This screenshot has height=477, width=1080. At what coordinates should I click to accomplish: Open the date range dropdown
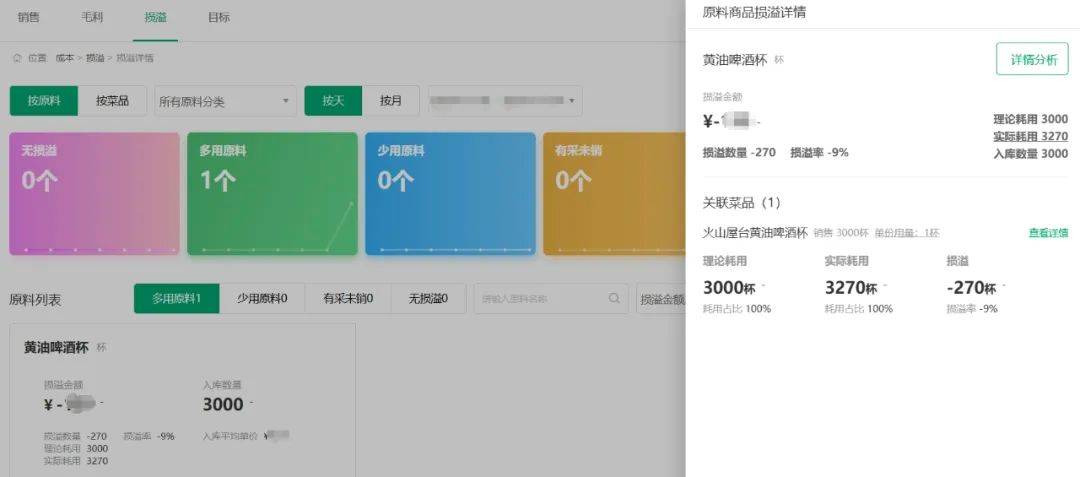pyautogui.click(x=504, y=101)
